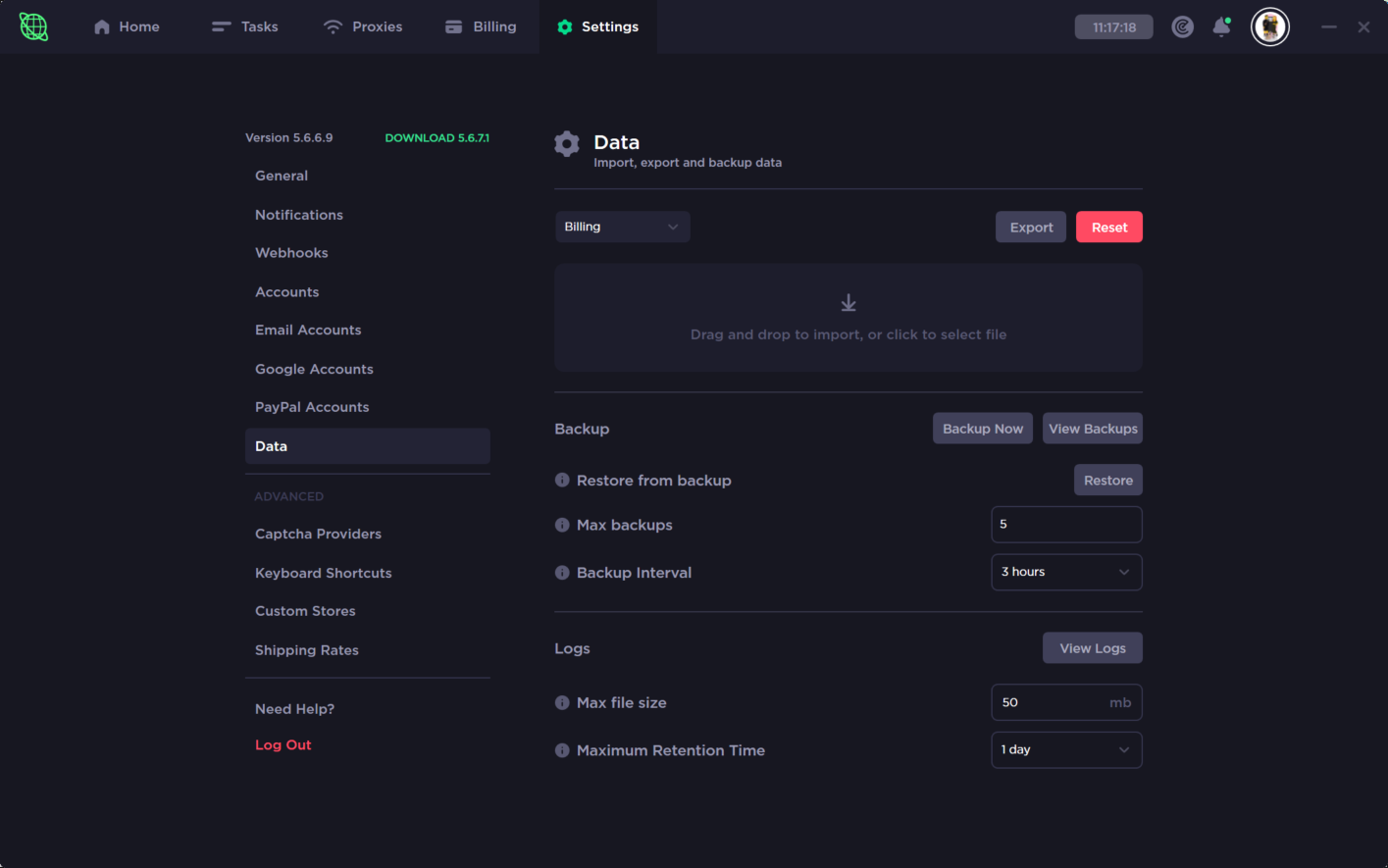Viewport: 1388px width, 868px height.
Task: Click the gear icon next to Data heading
Action: click(567, 144)
